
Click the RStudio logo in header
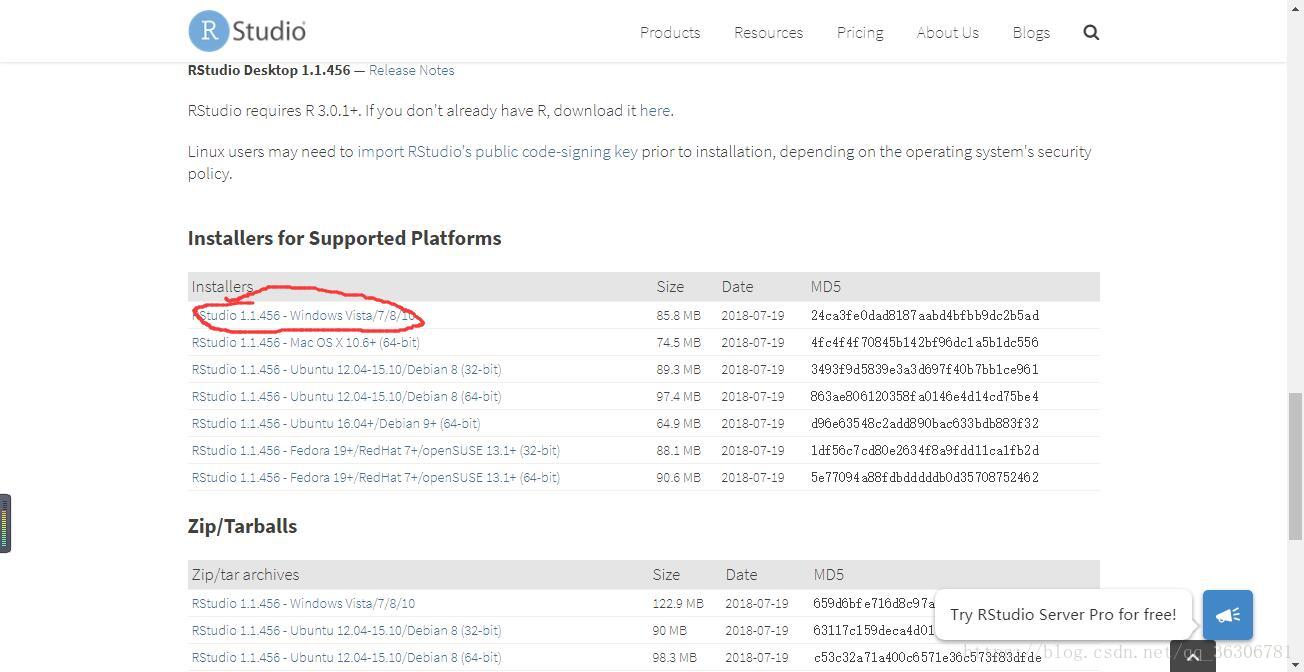pyautogui.click(x=247, y=31)
